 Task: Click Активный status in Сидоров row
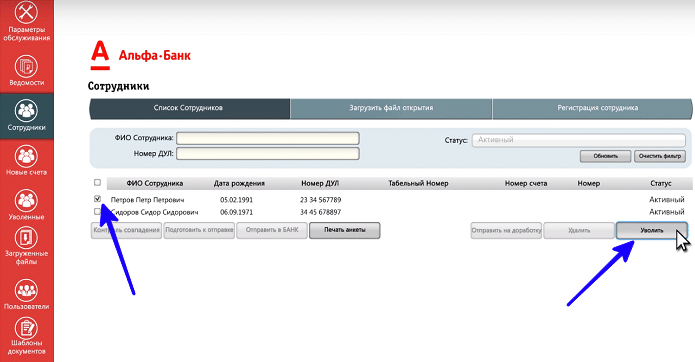click(667, 212)
